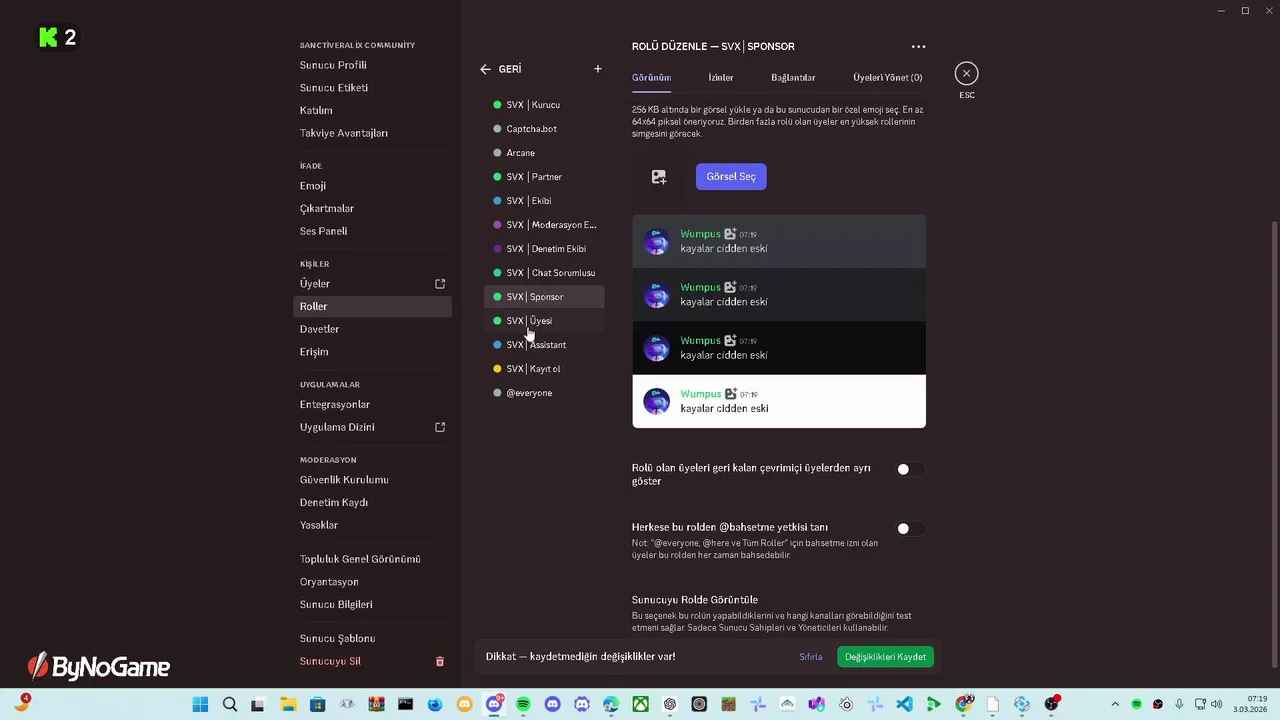This screenshot has height=720, width=1280.
Task: Open the Windows Start menu
Action: coord(199,704)
